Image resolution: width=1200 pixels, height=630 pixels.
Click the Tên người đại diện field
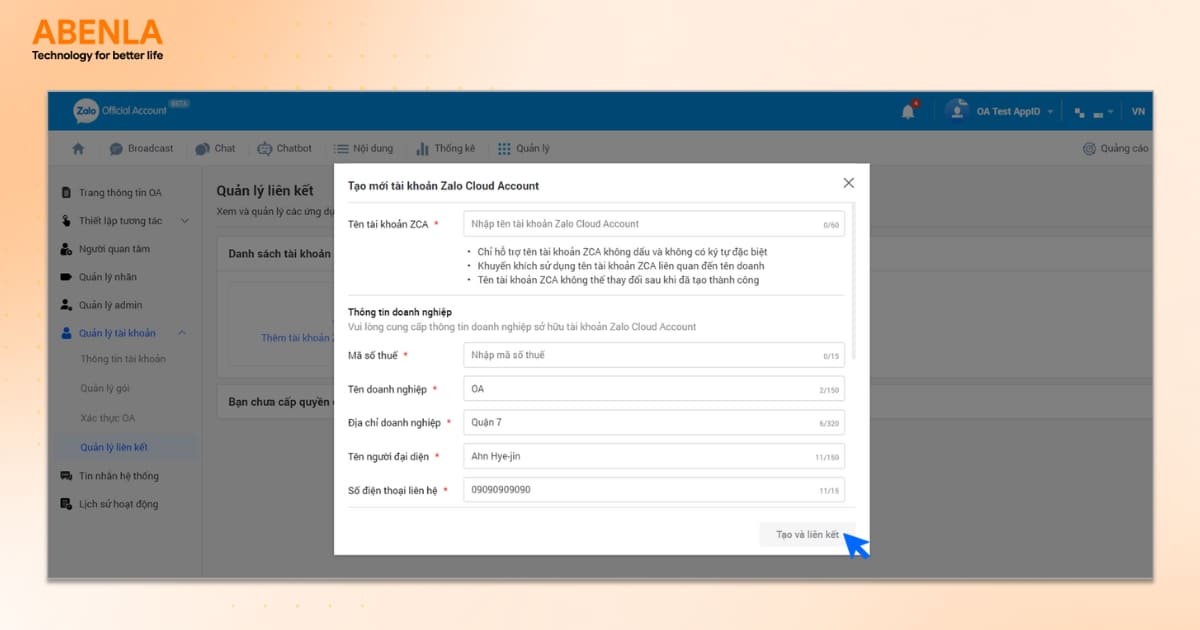(x=654, y=456)
